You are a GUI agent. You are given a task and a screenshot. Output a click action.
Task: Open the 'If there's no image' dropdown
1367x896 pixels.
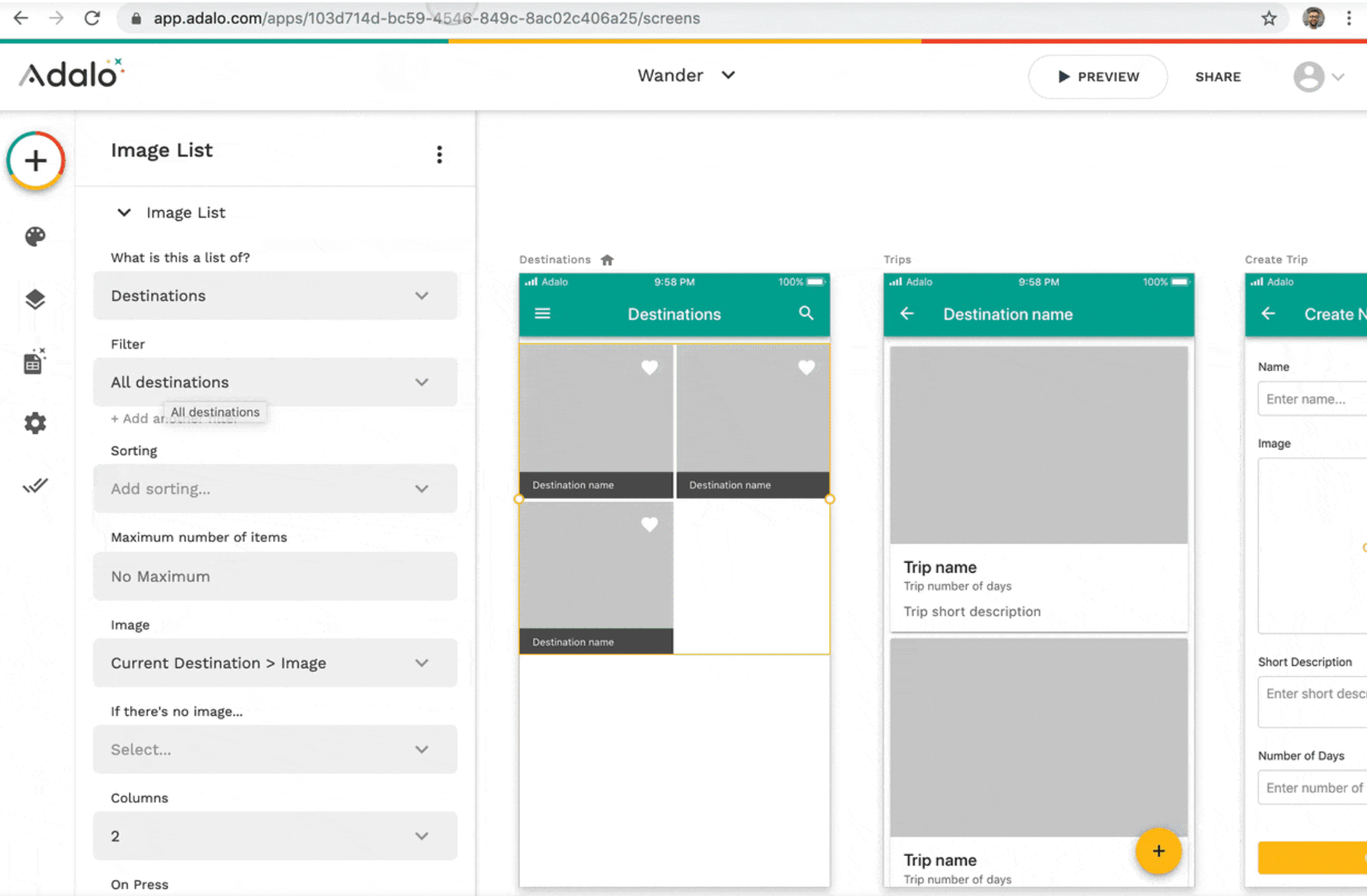(275, 749)
